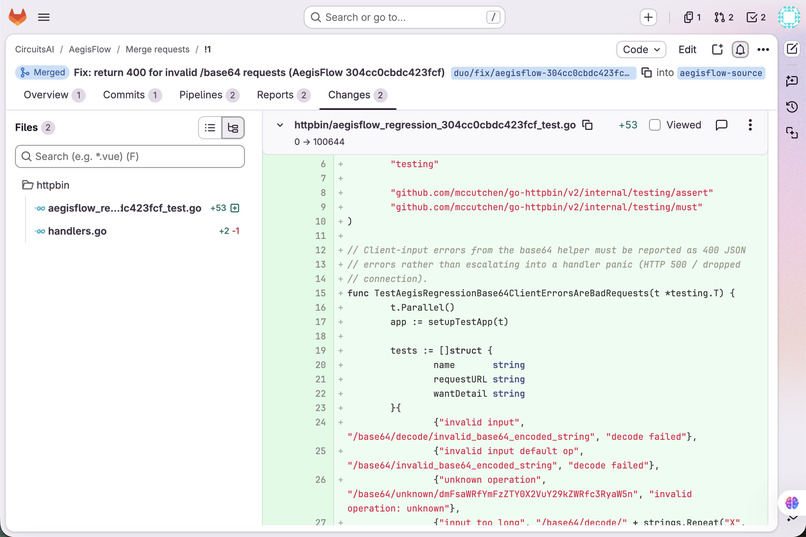
Task: Click the file icon before handlers.go
Action: pos(40,231)
